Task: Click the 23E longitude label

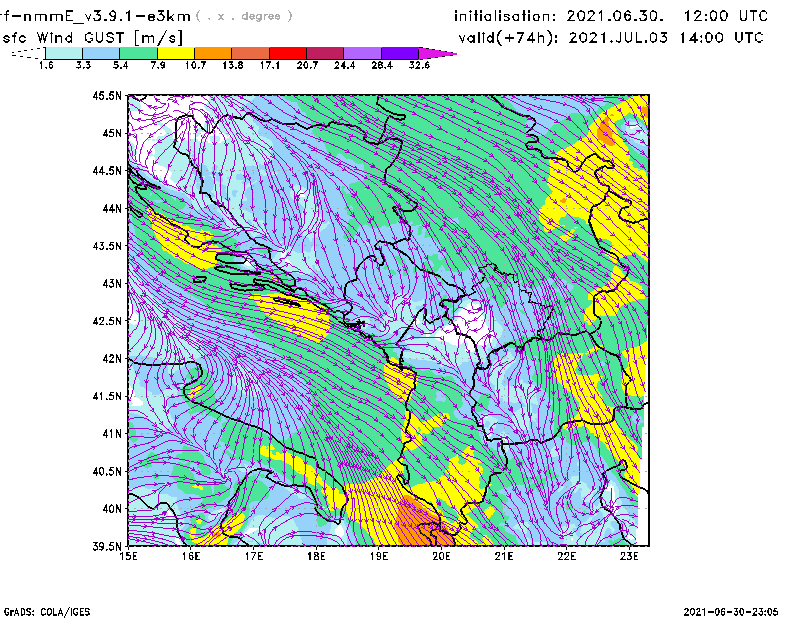Action: [x=629, y=556]
